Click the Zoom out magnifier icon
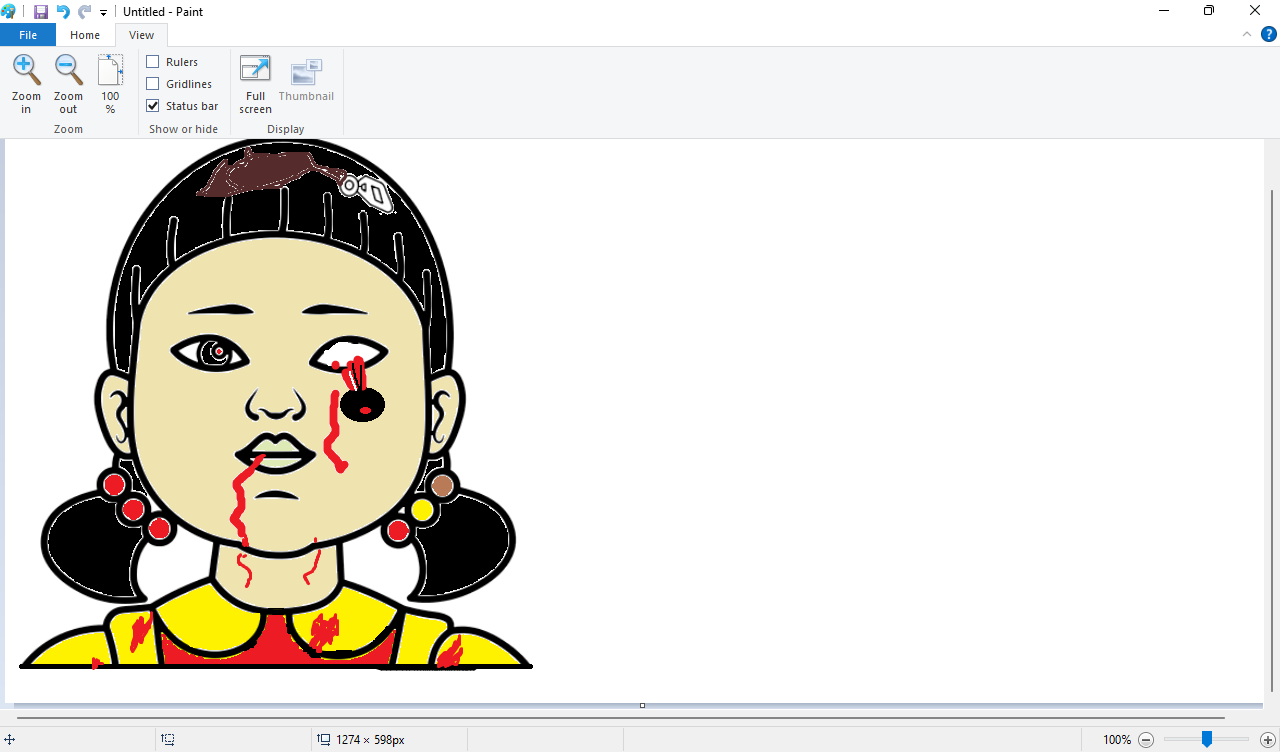 point(68,71)
